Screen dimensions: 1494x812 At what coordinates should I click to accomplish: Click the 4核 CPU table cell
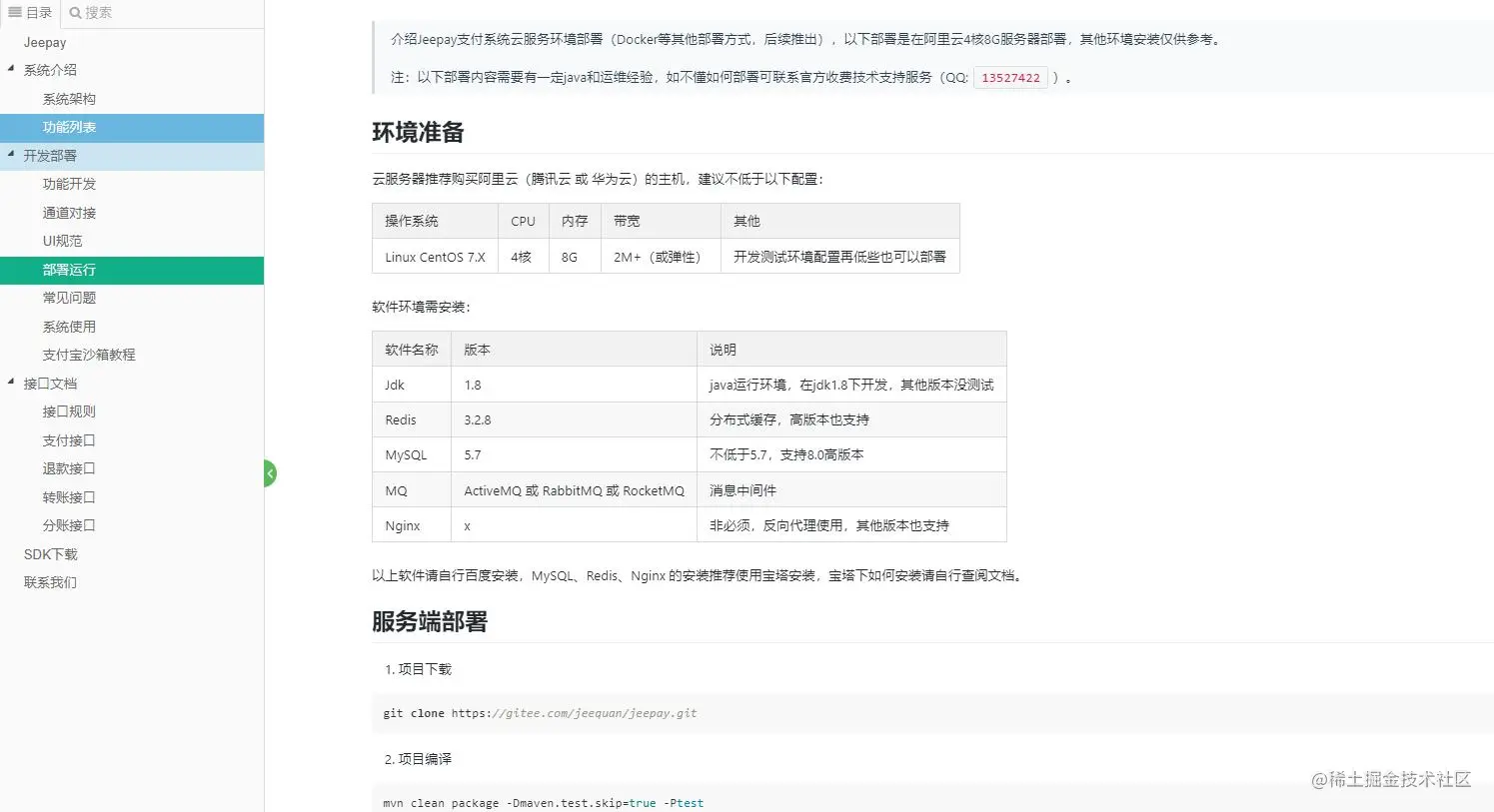pyautogui.click(x=524, y=257)
